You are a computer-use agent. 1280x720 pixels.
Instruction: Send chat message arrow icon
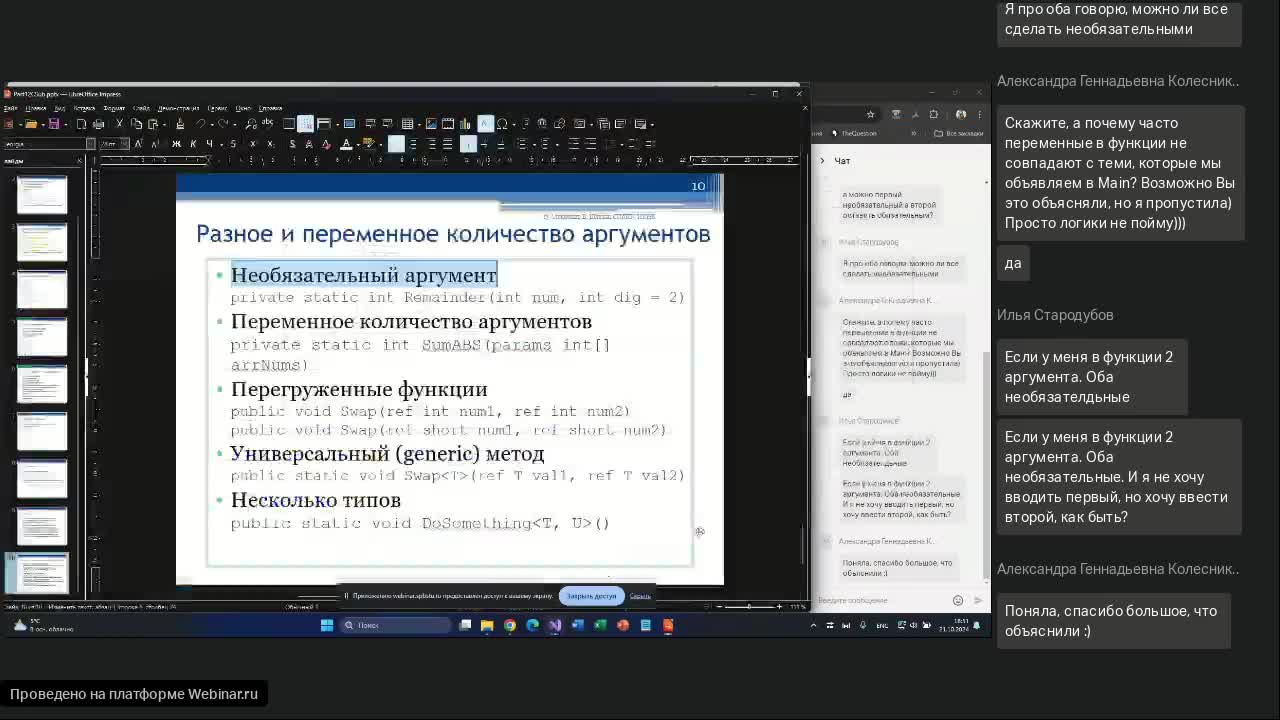coord(979,600)
